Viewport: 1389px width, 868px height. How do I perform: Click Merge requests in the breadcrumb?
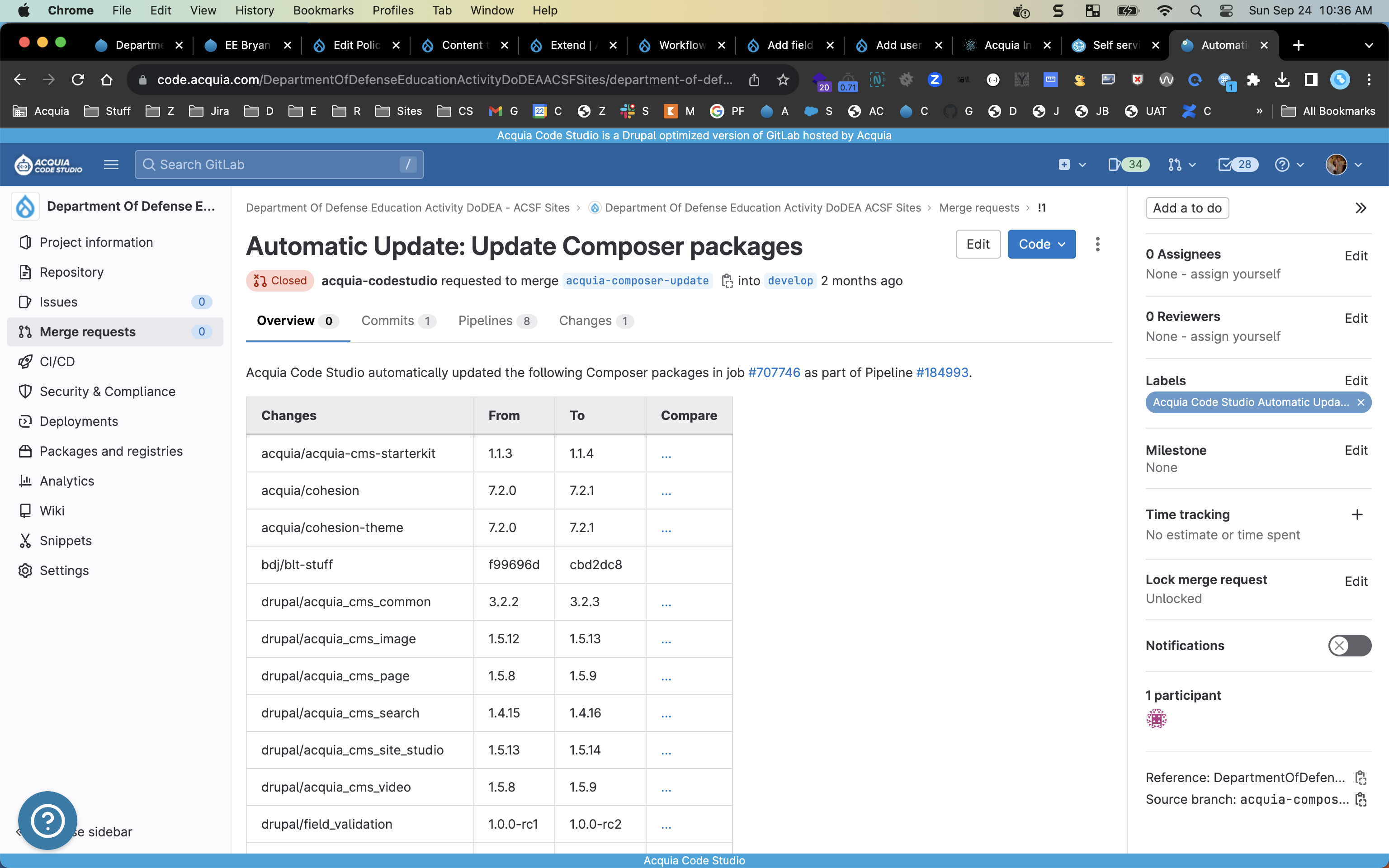click(978, 208)
